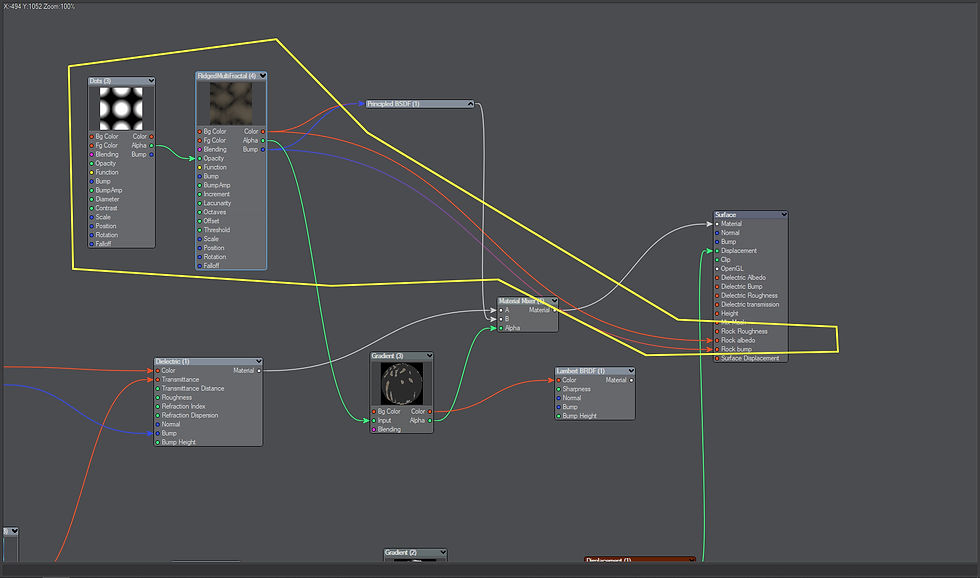This screenshot has width=980, height=578.
Task: Click the Surface node title
Action: [725, 214]
